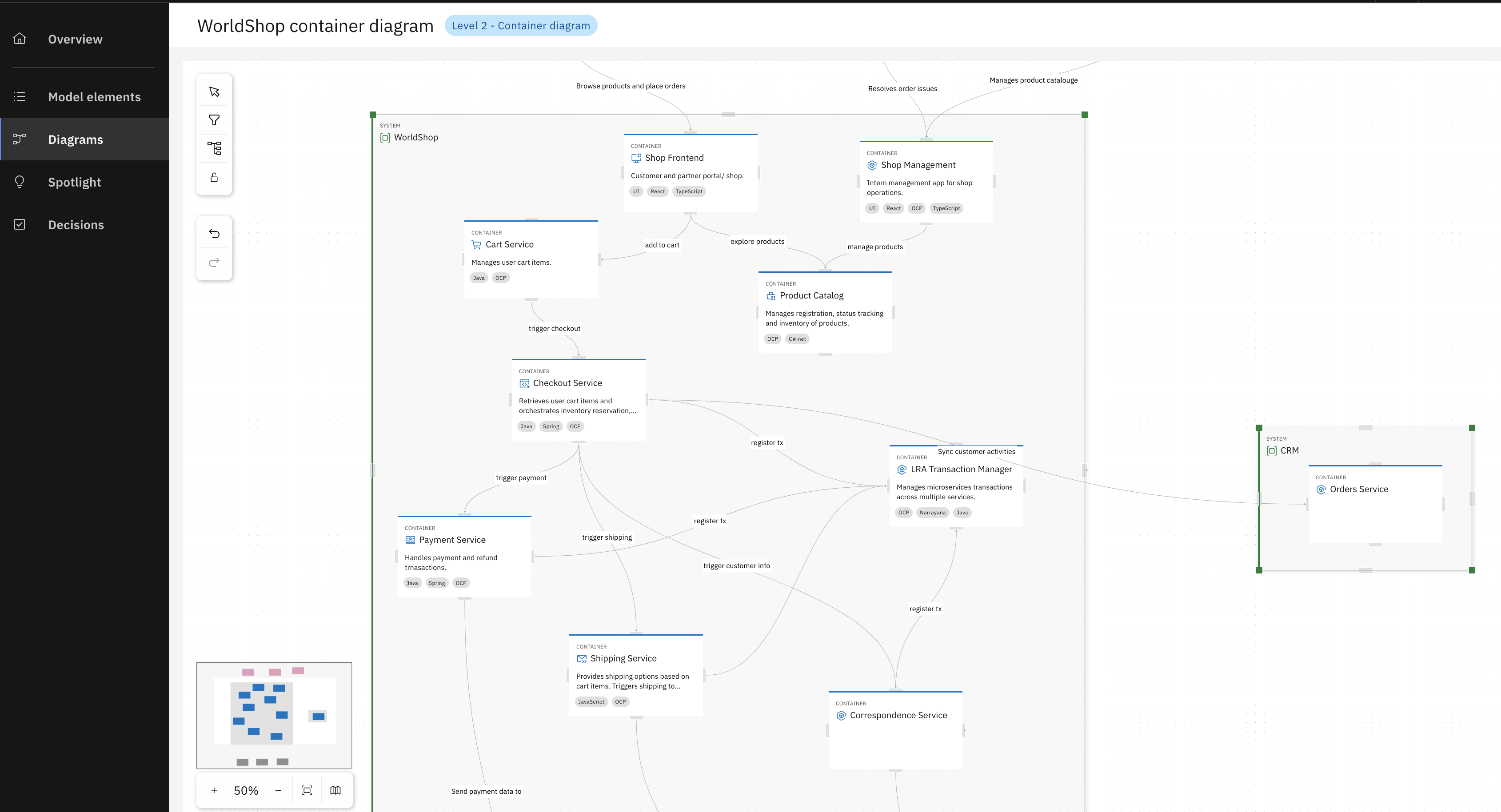The image size is (1501, 812).
Task: Click the Spotlight lightbulb icon
Action: coord(19,182)
